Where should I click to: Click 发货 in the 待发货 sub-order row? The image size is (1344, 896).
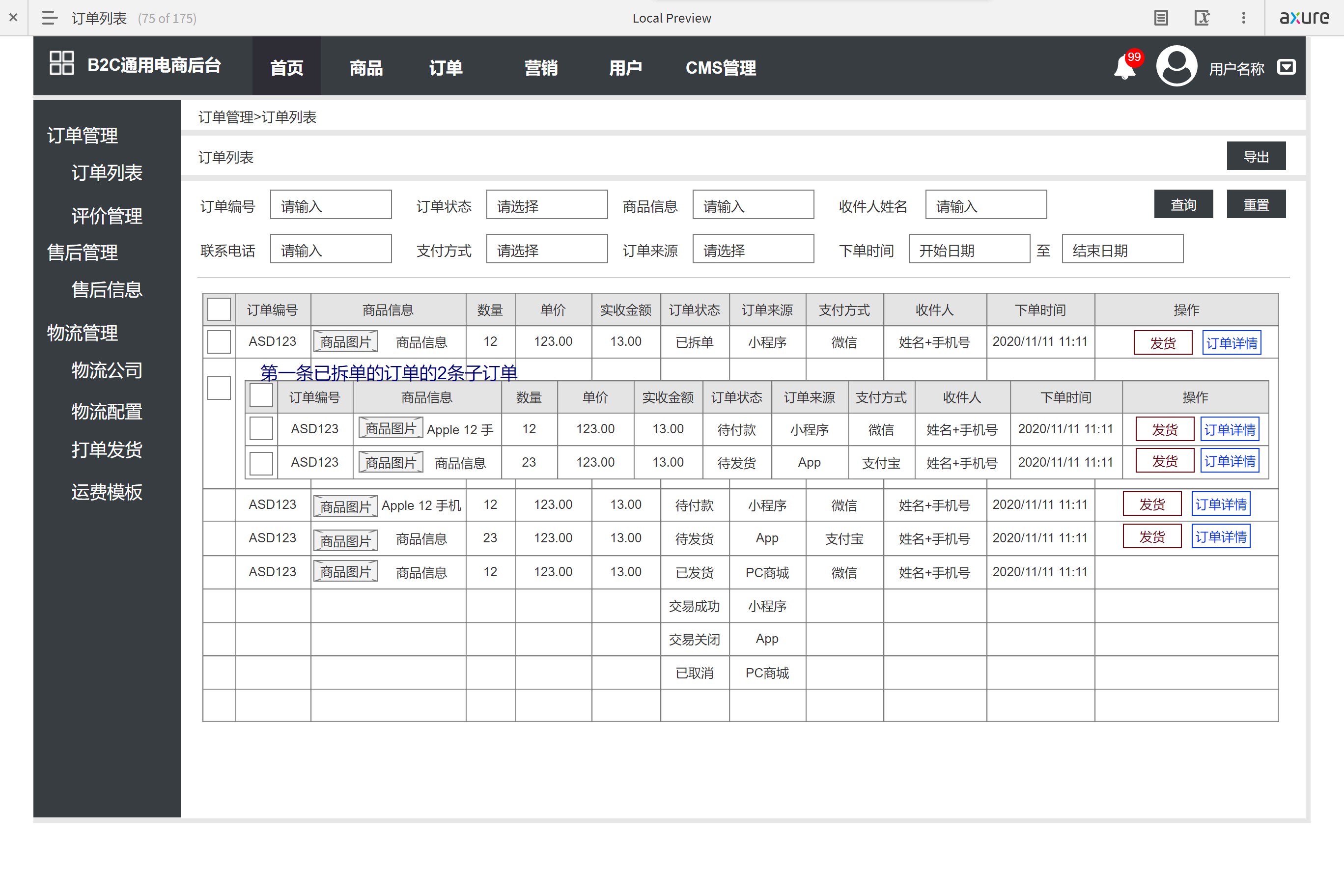[x=1165, y=461]
